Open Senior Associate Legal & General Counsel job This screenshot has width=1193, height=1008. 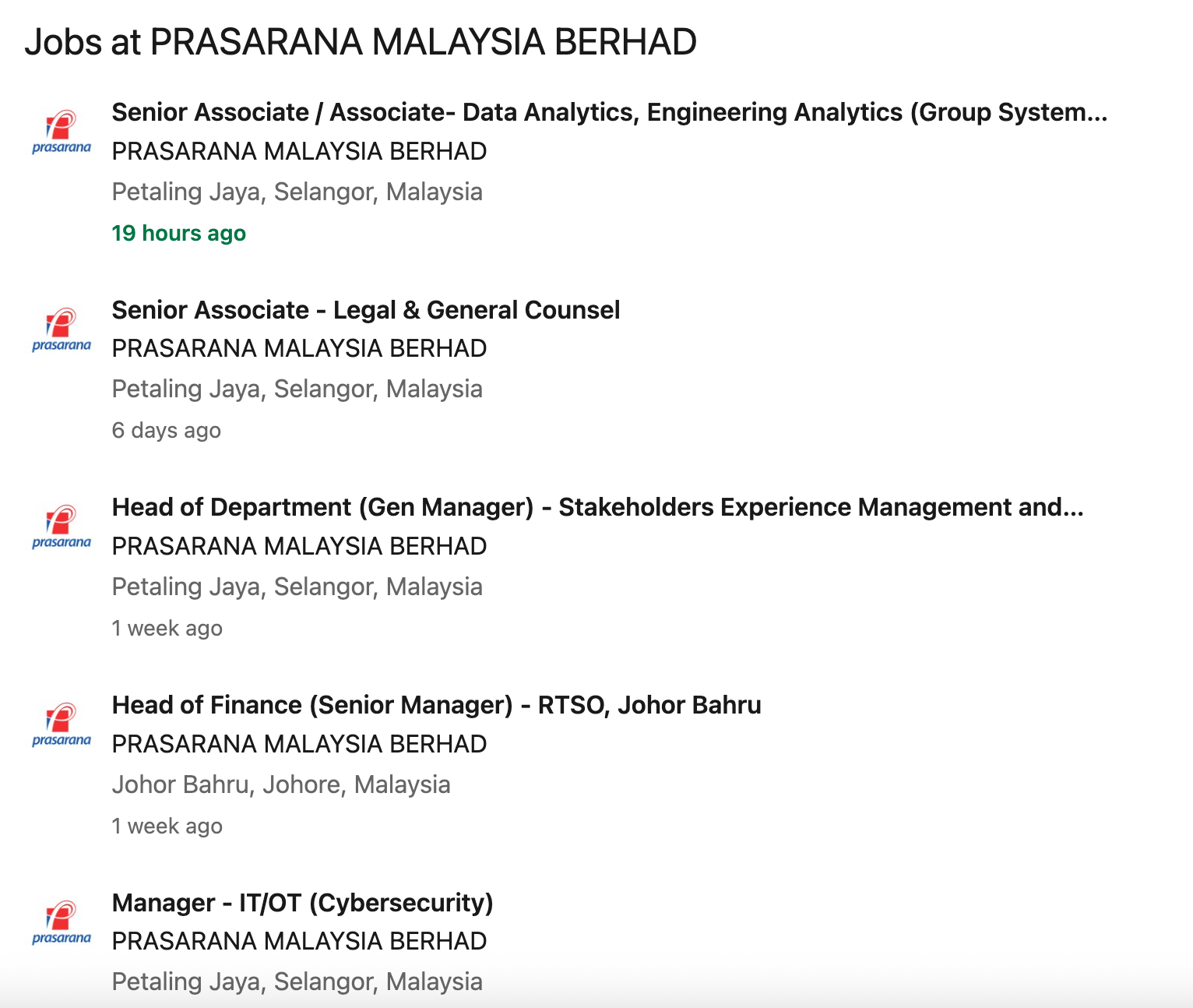tap(366, 310)
